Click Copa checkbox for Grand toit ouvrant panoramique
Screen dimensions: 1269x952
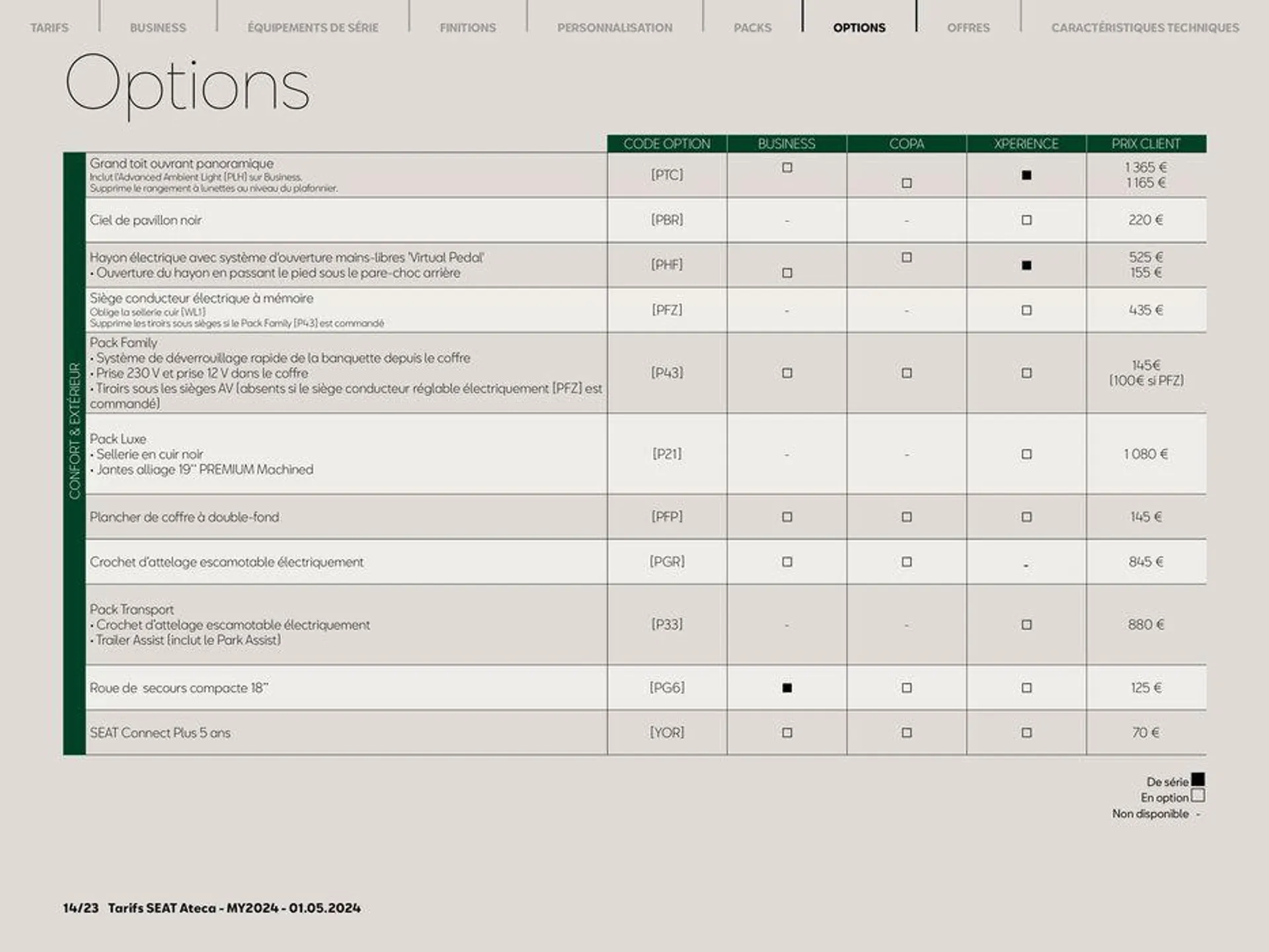pos(907,183)
